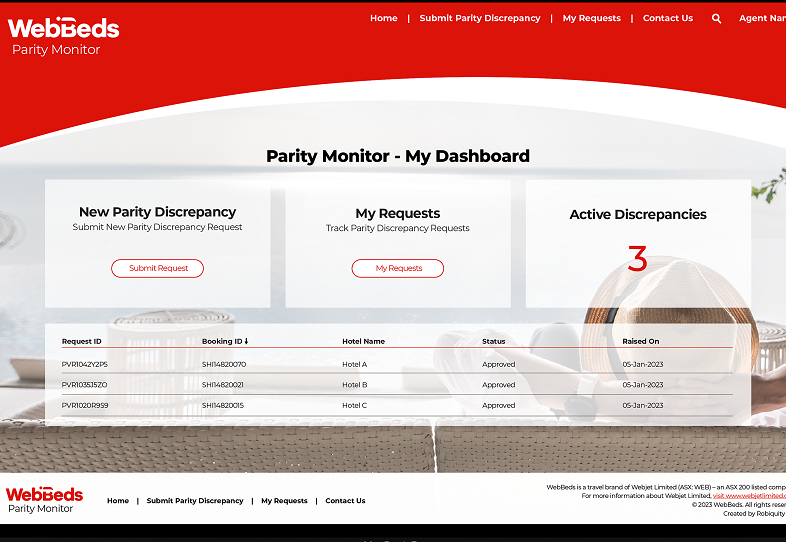Go to My Requests in top navigation
The height and width of the screenshot is (542, 786).
coord(591,18)
